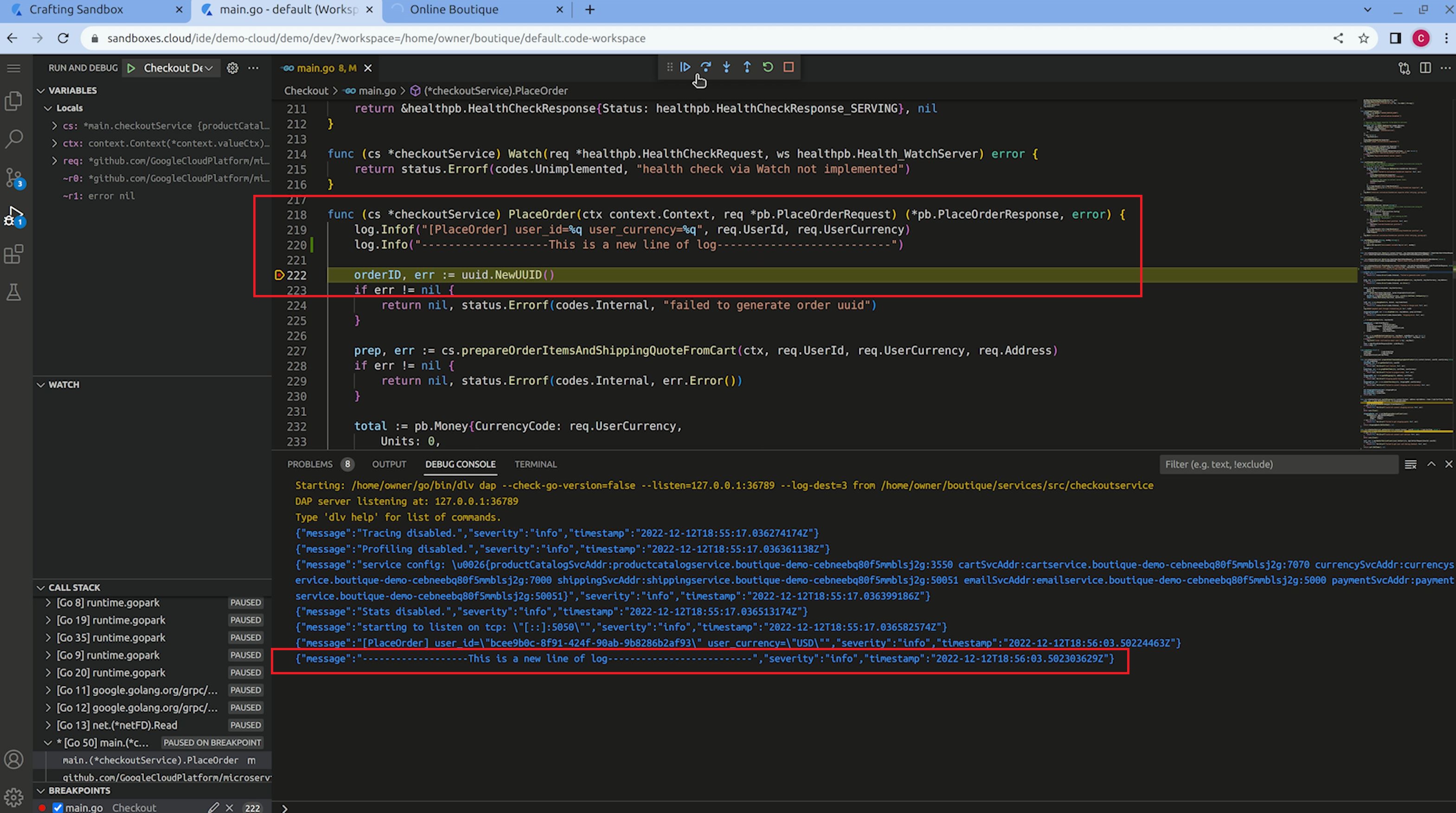1456x813 pixels.
Task: Open the Extensions sidebar view
Action: [13, 254]
